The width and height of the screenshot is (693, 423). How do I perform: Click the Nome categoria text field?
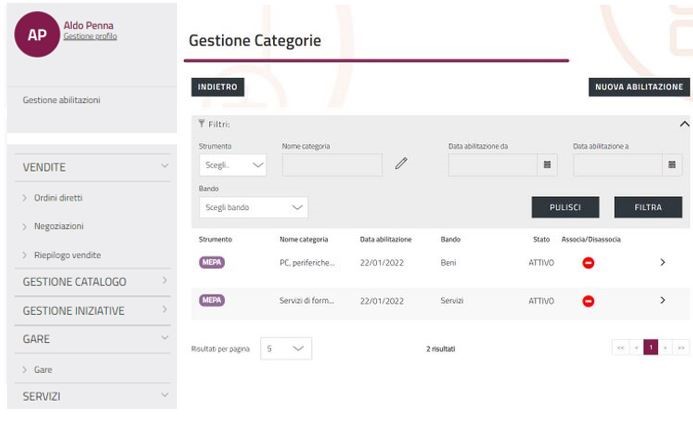[x=332, y=165]
